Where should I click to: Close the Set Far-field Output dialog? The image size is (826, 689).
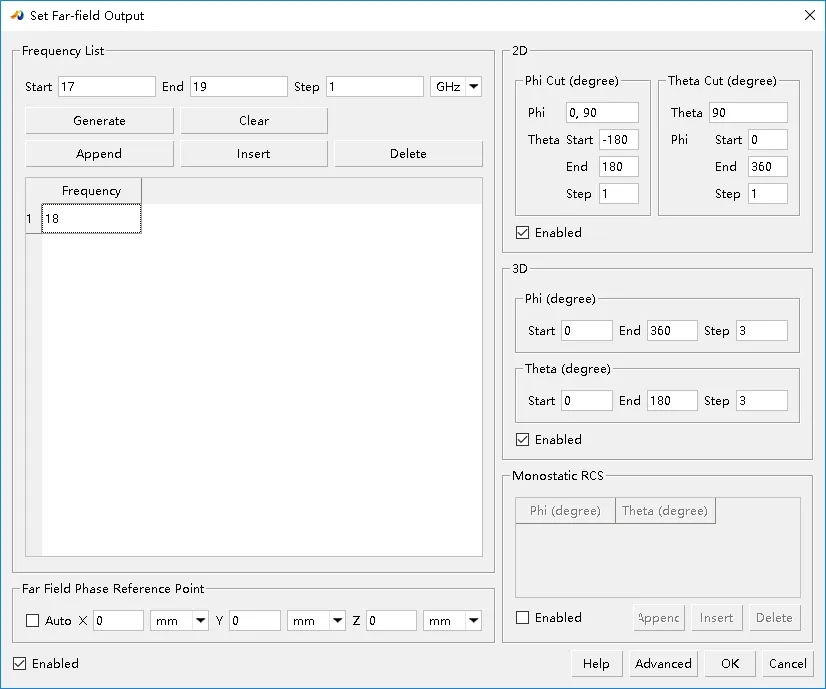[x=809, y=15]
